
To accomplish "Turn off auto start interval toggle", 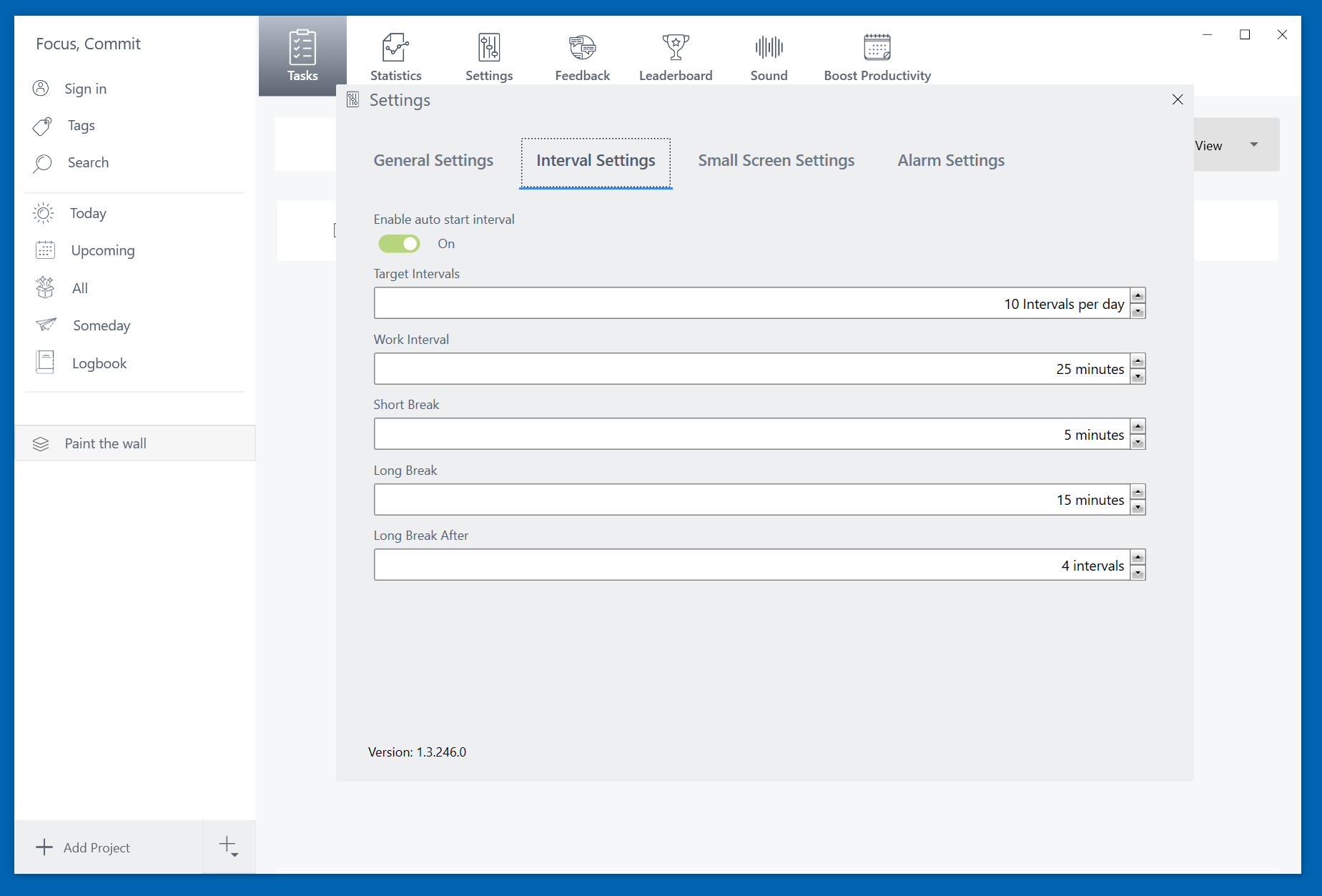I will [399, 244].
